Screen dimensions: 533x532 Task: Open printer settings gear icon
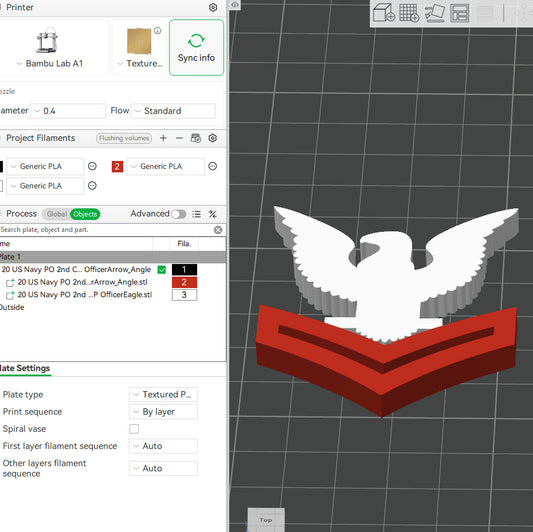pyautogui.click(x=213, y=7)
